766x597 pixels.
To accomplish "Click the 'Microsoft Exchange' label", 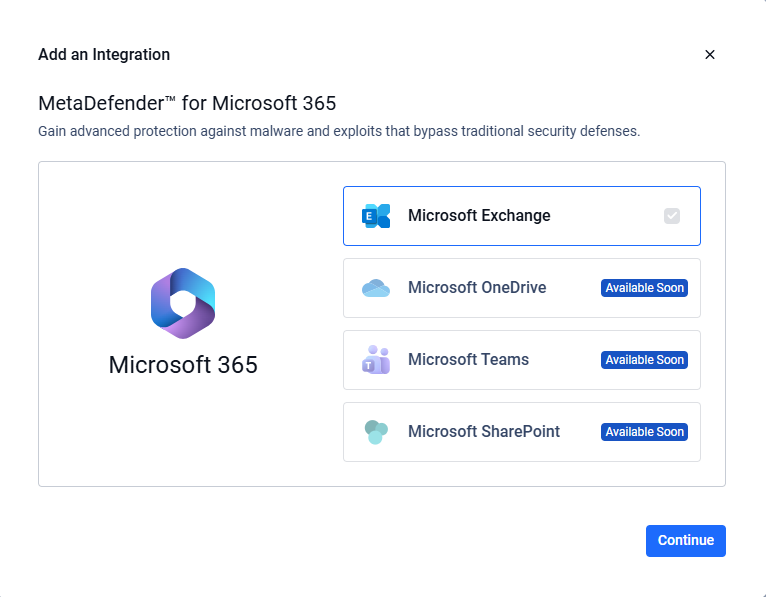I will pos(479,215).
